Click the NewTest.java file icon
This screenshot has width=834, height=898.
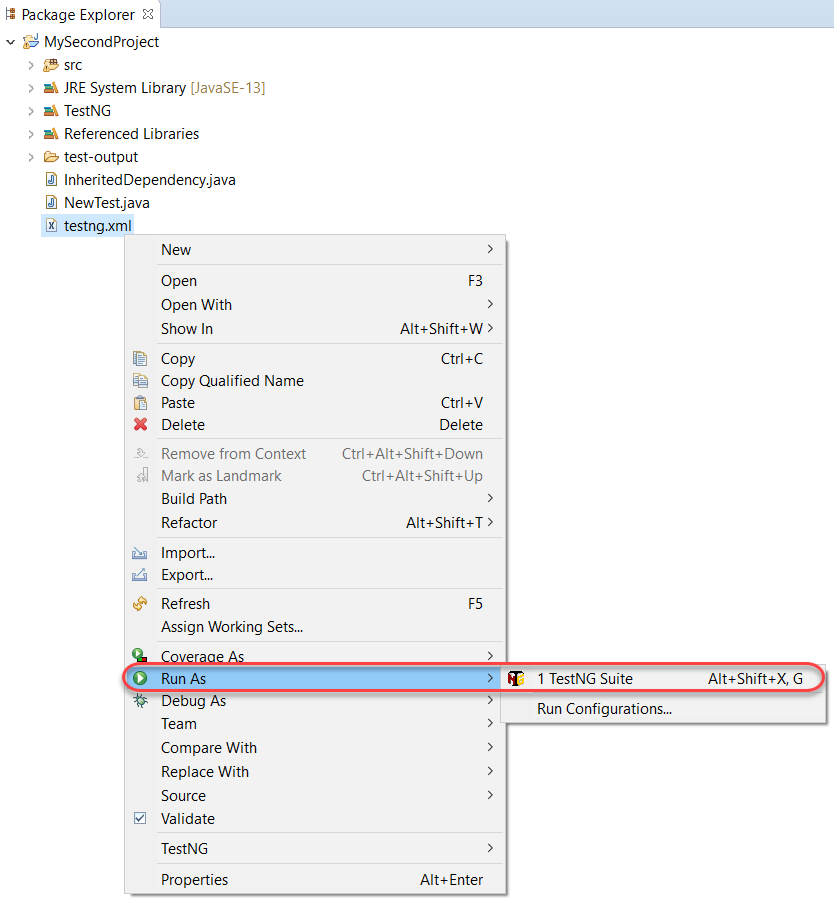[51, 203]
